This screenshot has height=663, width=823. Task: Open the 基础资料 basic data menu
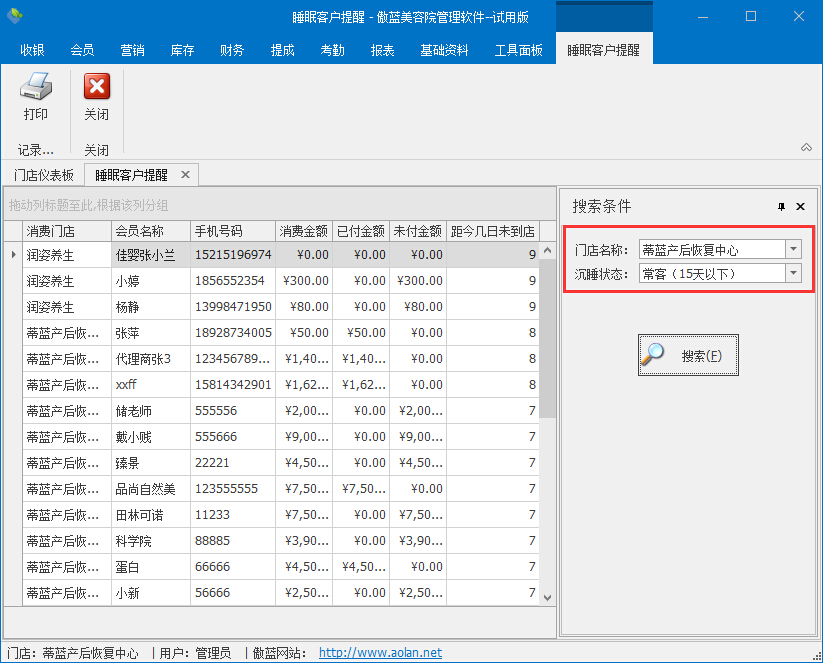(444, 50)
